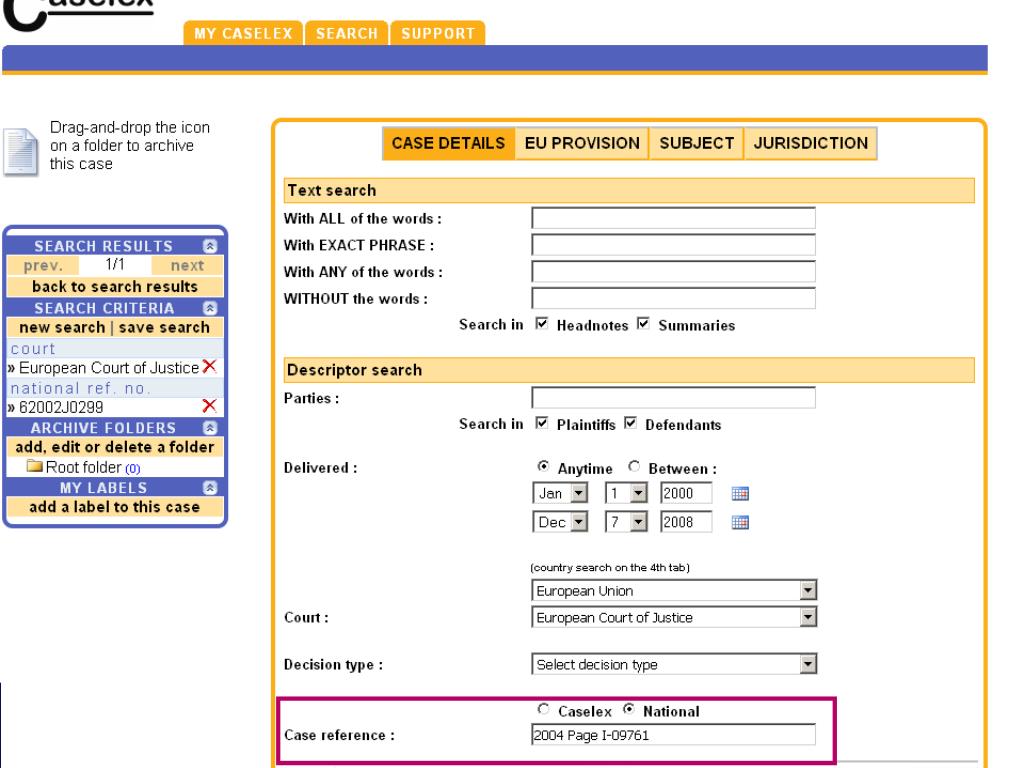
Task: Open the SUPPORT tab
Action: click(x=438, y=33)
